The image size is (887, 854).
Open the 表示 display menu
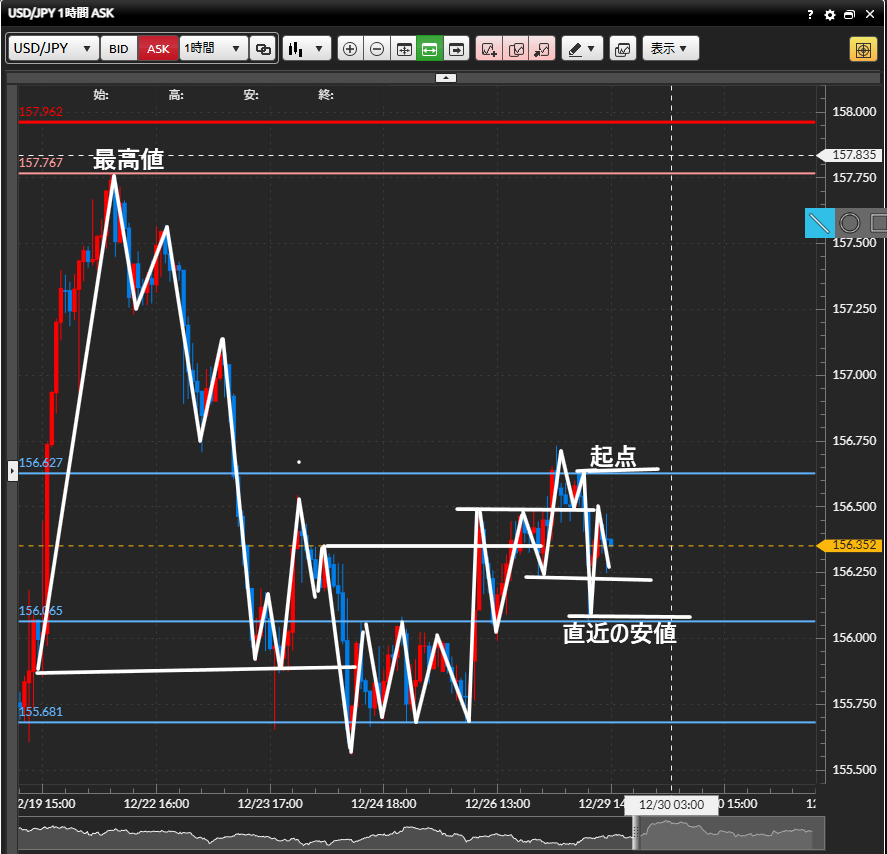pos(669,49)
